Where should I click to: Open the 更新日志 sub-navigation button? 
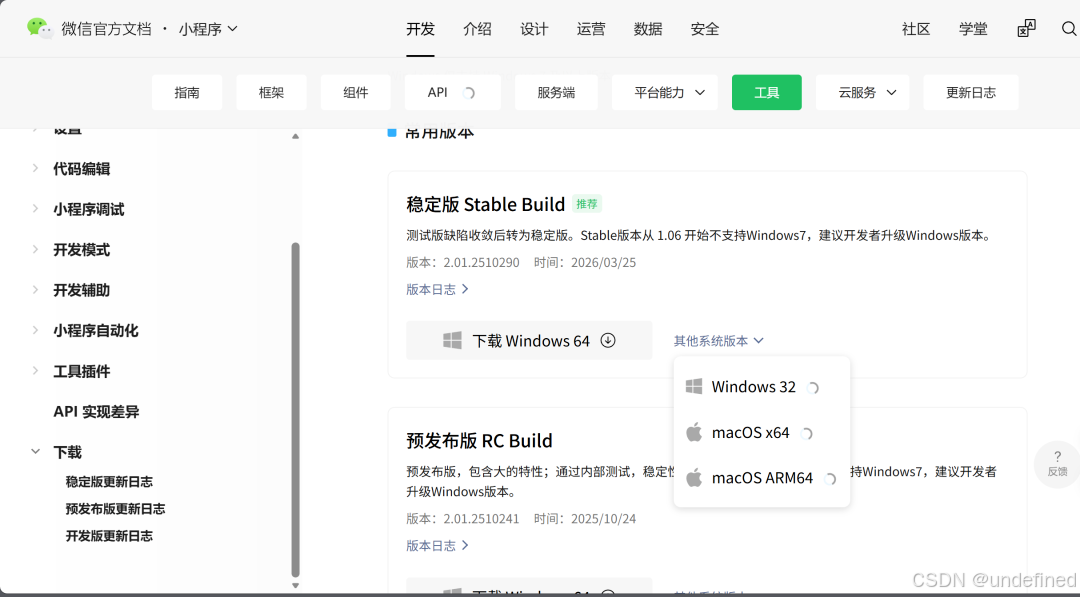(970, 92)
